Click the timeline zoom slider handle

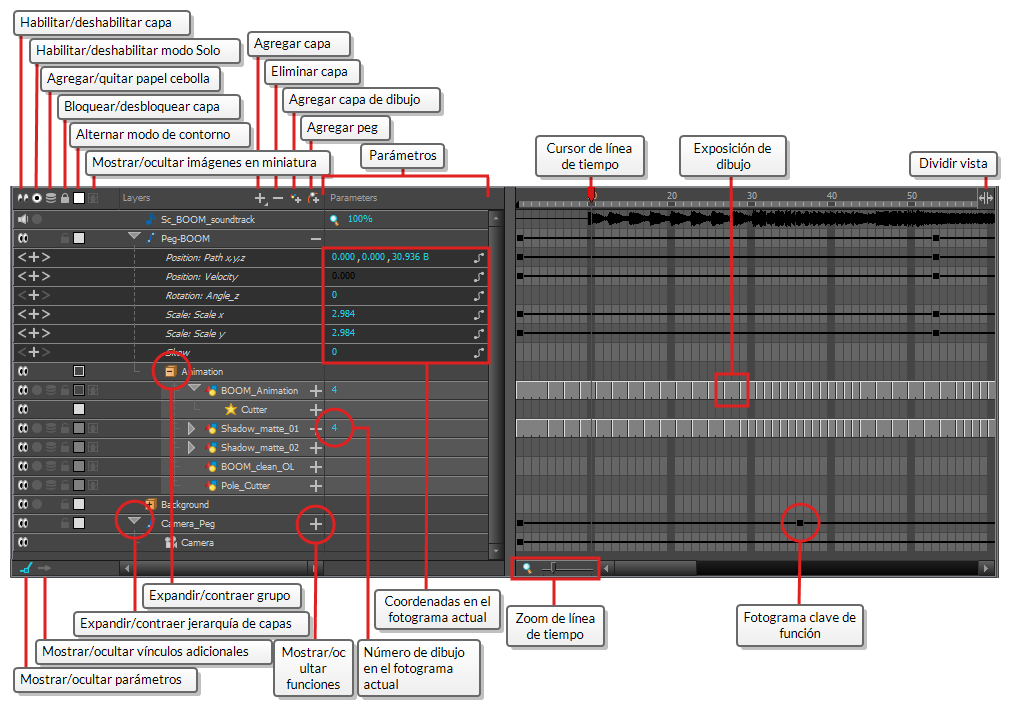[553, 568]
